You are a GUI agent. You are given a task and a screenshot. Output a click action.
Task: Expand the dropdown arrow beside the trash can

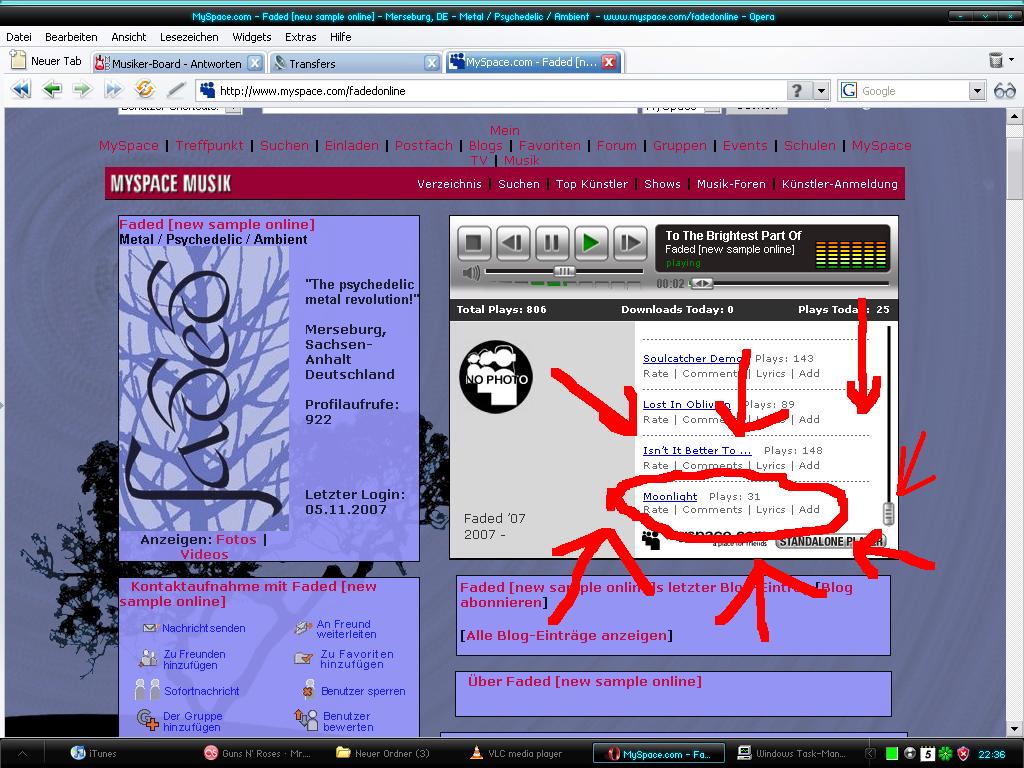click(1012, 60)
